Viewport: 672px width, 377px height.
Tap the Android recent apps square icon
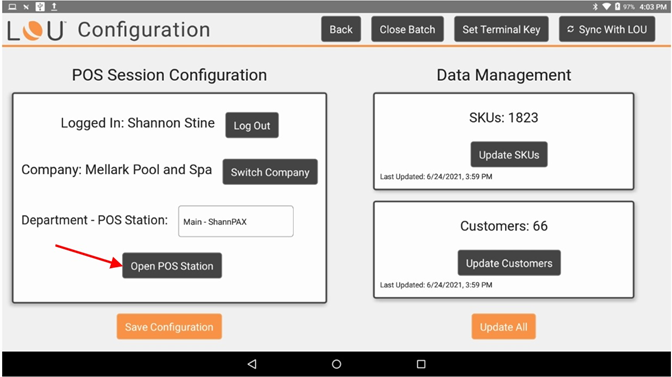coord(421,364)
